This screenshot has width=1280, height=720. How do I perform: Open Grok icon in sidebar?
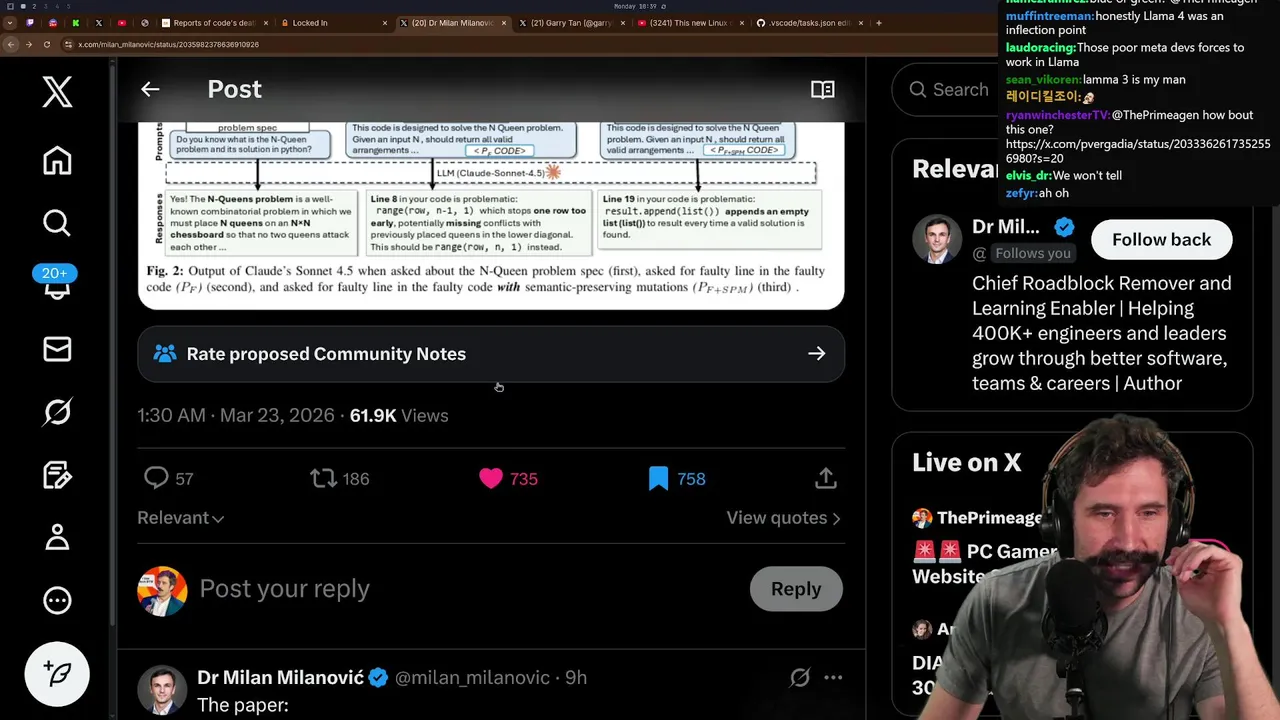(x=57, y=411)
